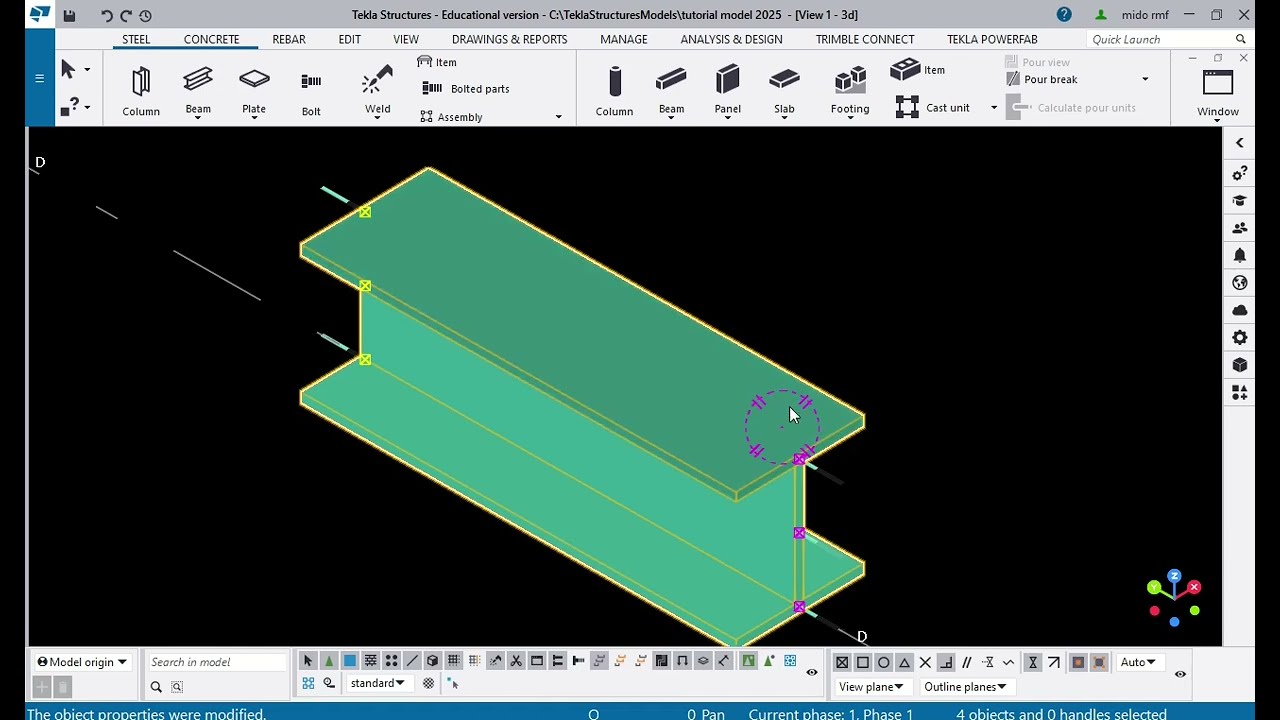Open the CONCRETE ribbon tab
This screenshot has width=1280, height=720.
[x=211, y=39]
